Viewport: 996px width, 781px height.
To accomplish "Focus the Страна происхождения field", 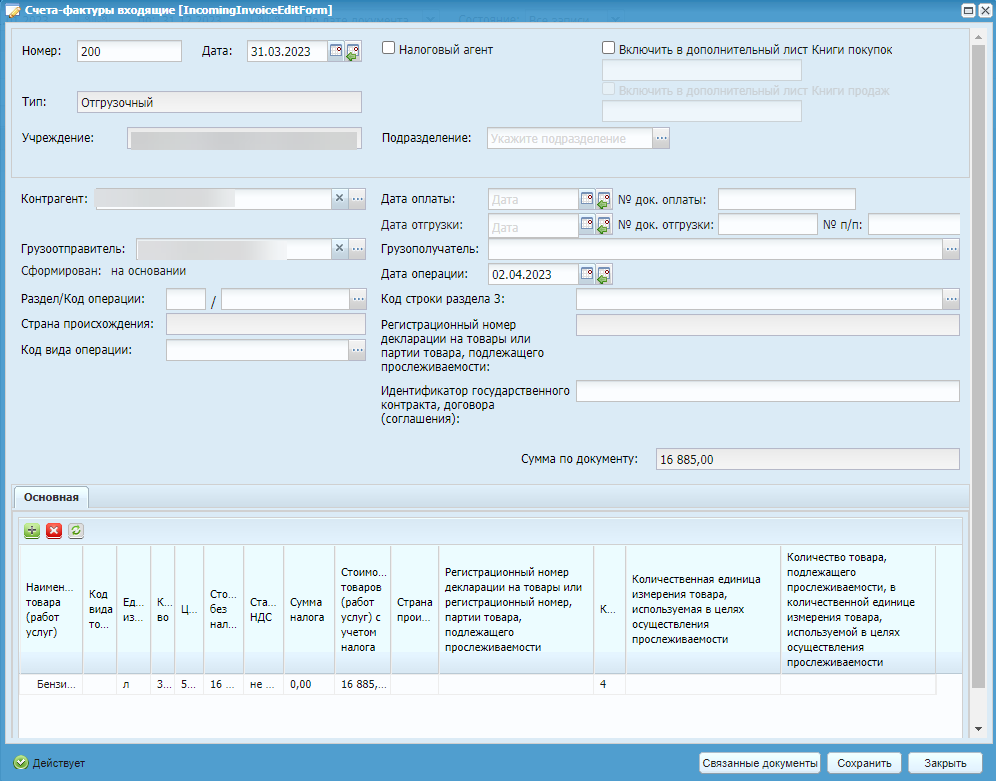I will pos(266,324).
